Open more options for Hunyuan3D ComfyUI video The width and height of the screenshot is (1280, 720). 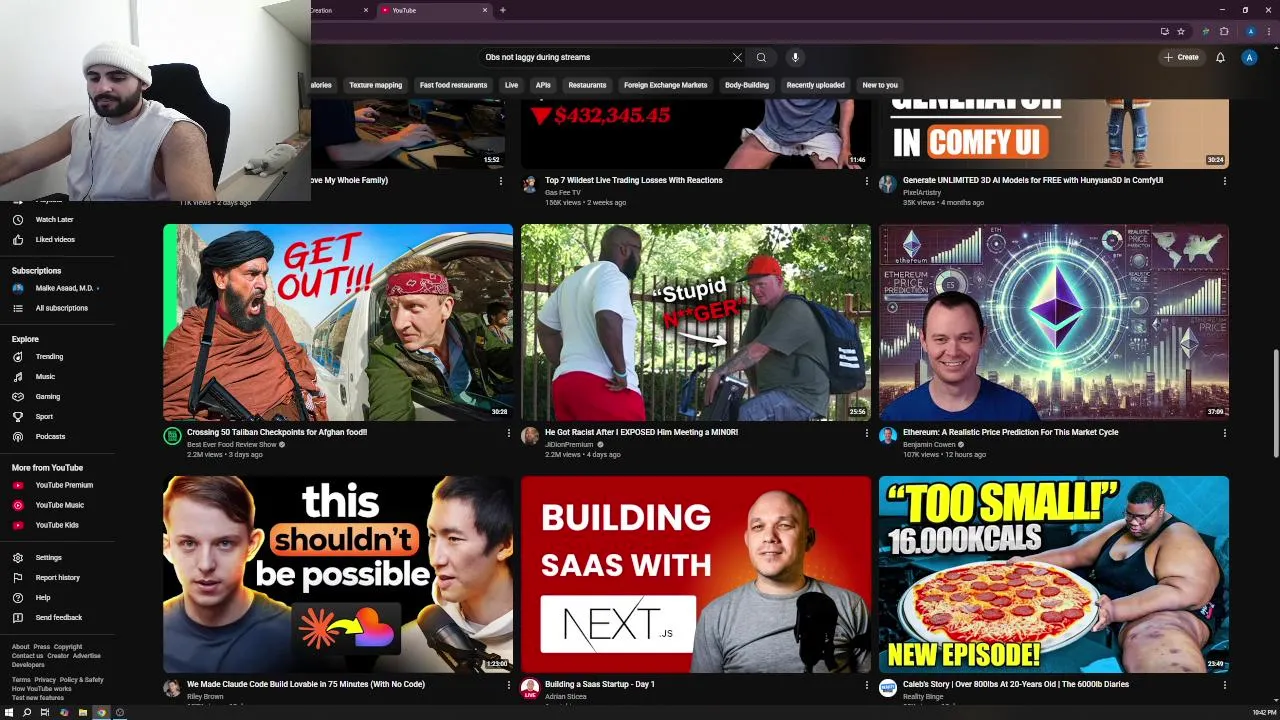[1224, 181]
